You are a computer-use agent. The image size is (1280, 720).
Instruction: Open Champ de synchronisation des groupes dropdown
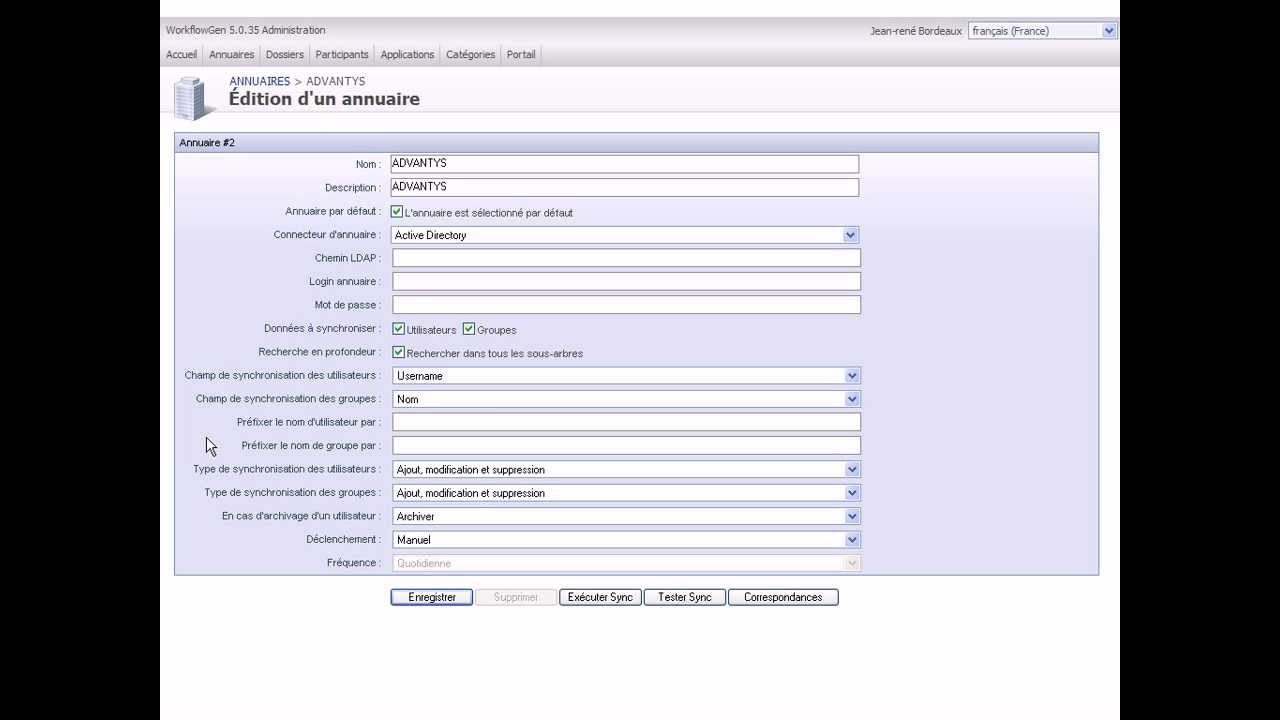[626, 399]
